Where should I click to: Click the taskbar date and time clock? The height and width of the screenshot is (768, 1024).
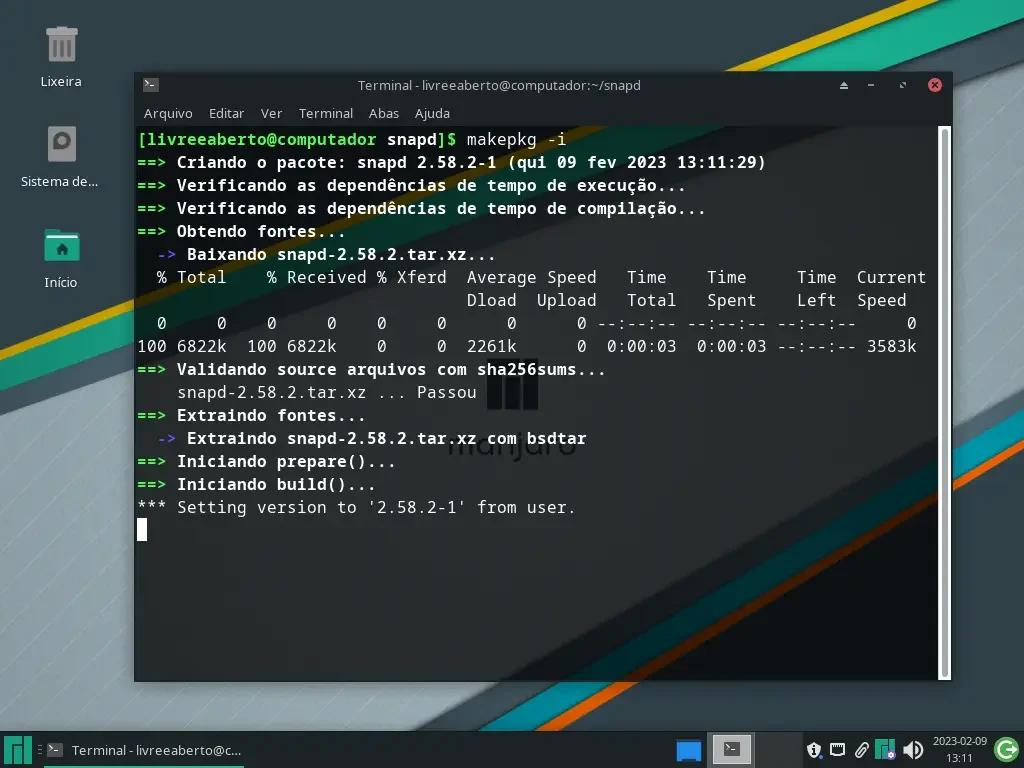[959, 749]
